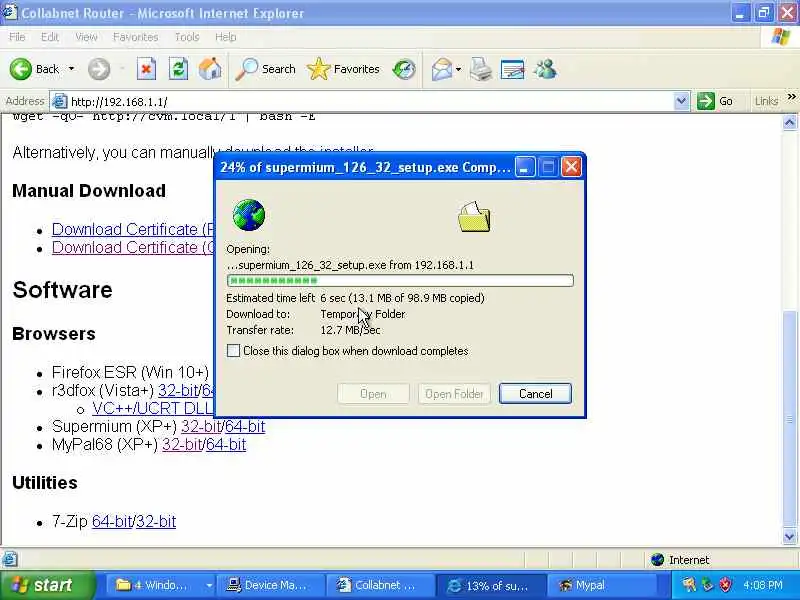Open the Messenger people icon
This screenshot has width=800, height=600.
point(545,69)
